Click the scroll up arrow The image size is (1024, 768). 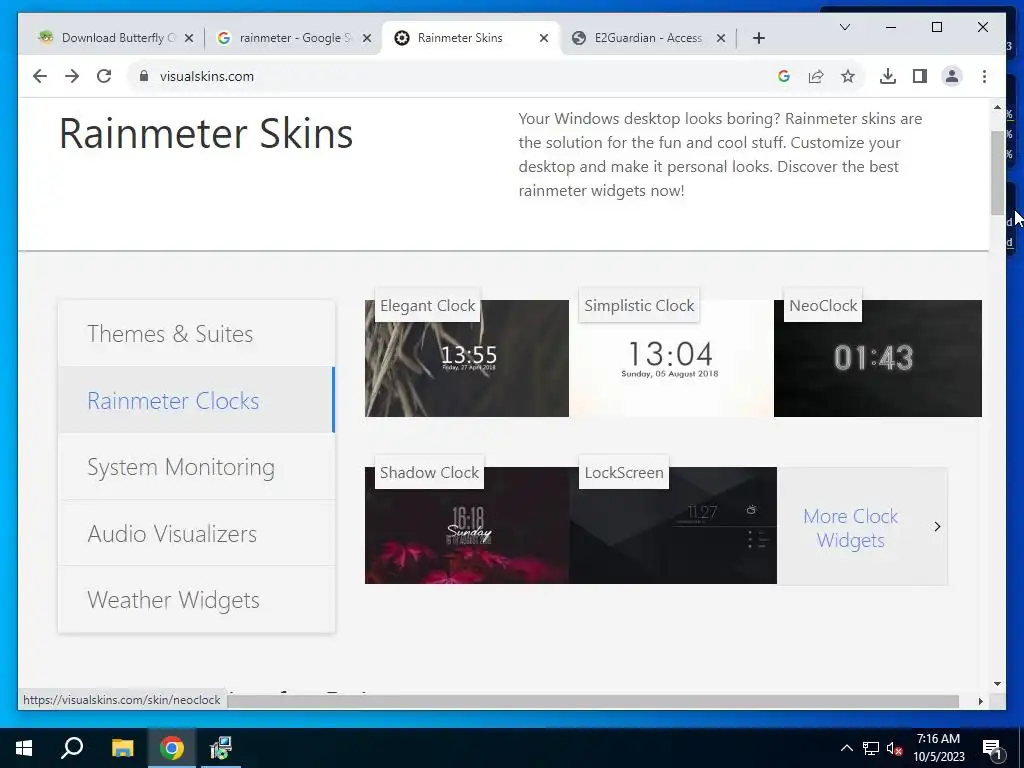997,107
